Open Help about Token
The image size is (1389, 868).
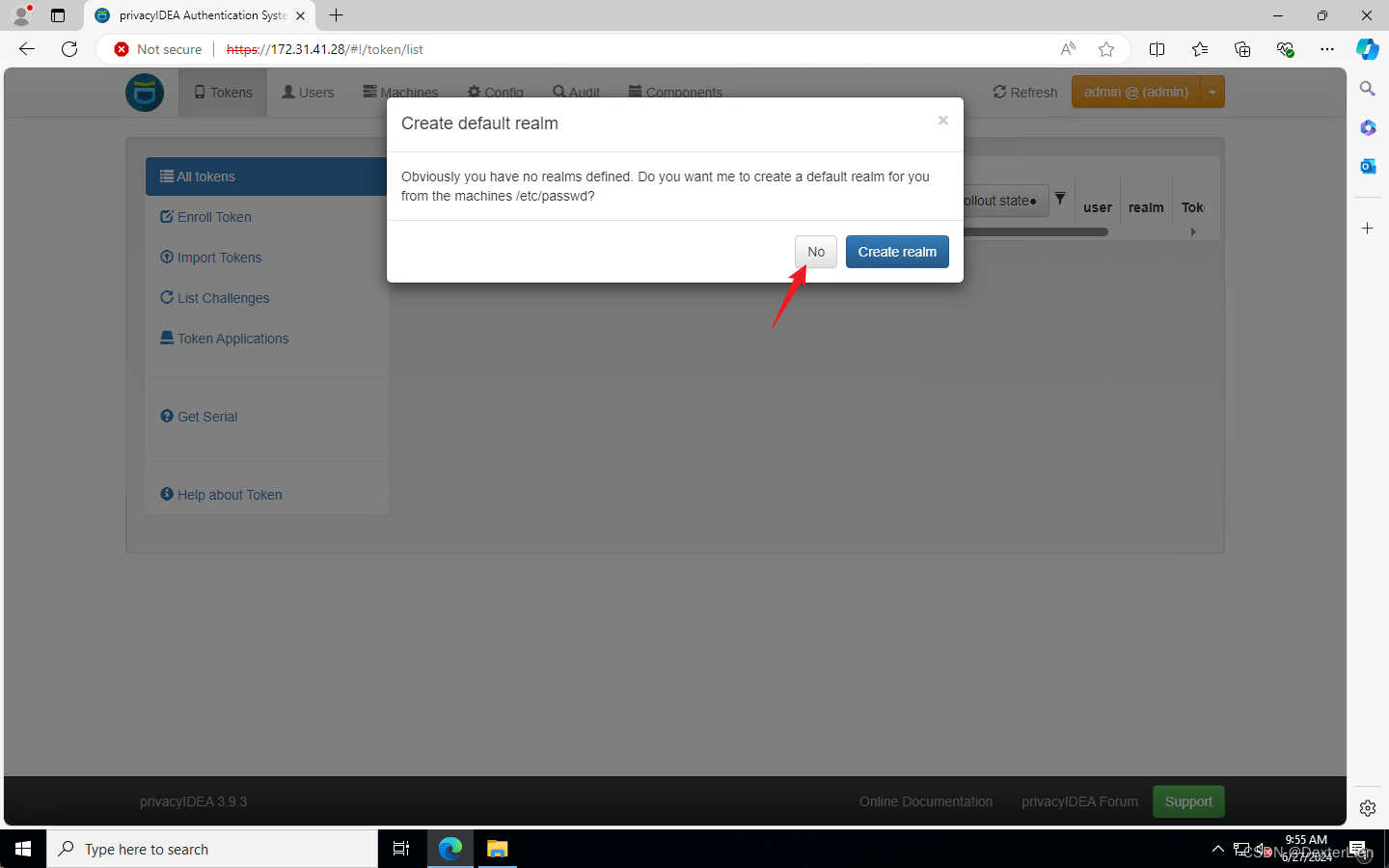221,495
